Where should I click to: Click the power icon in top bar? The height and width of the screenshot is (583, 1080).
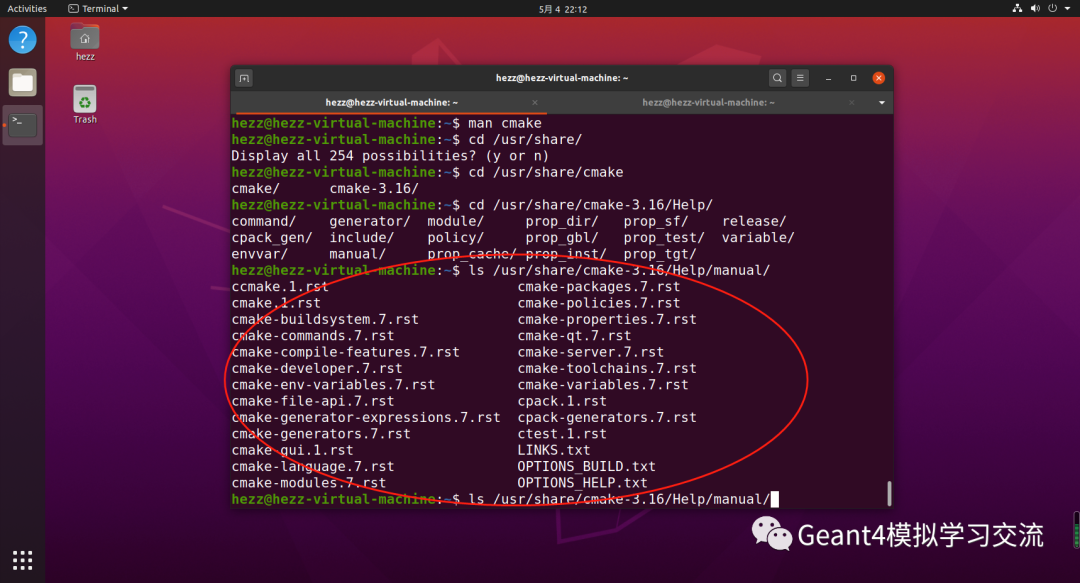[x=1052, y=8]
